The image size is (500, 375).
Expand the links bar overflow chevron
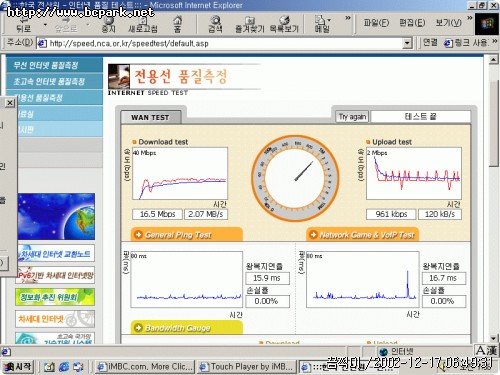[494, 42]
